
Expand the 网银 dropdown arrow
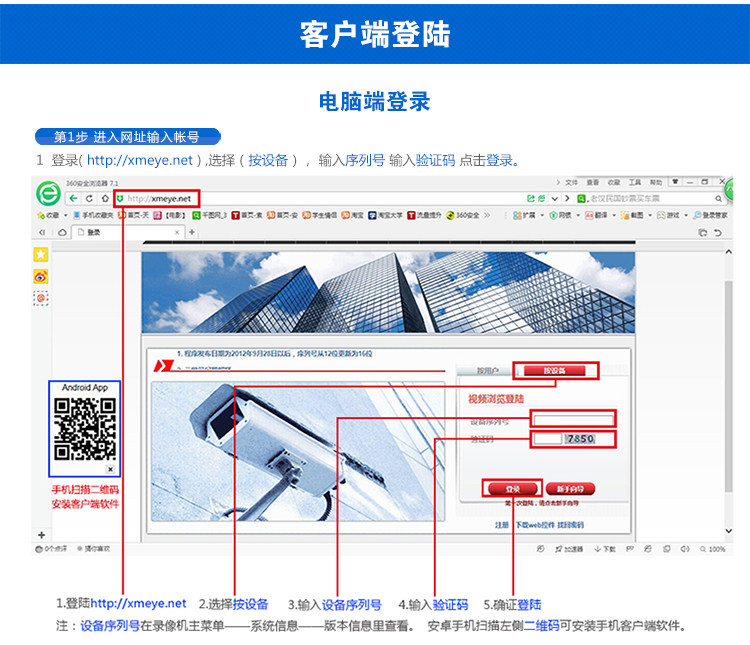578,215
